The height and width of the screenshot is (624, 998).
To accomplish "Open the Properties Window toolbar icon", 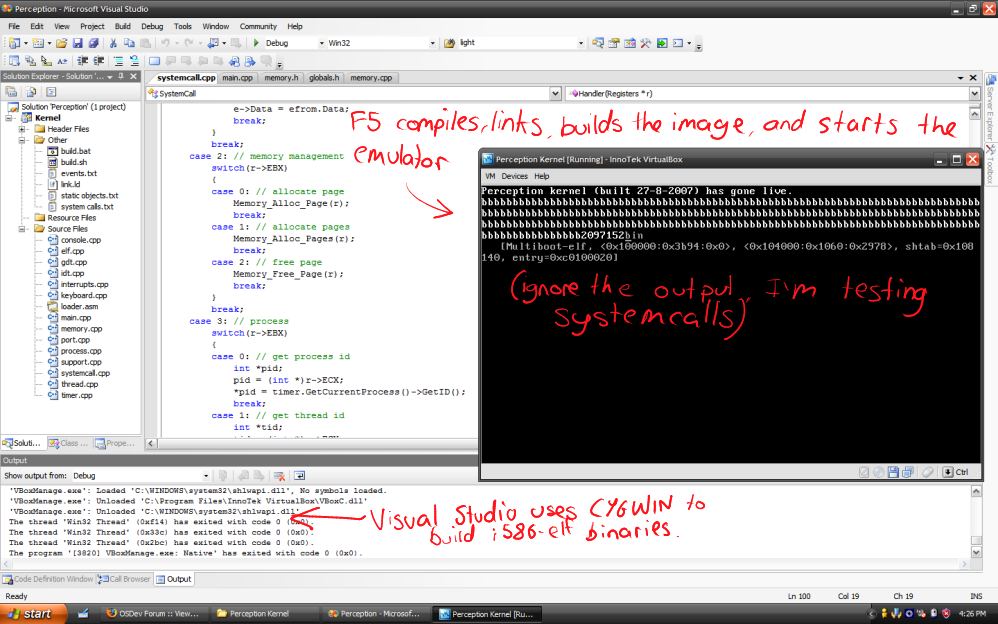I will [x=614, y=43].
